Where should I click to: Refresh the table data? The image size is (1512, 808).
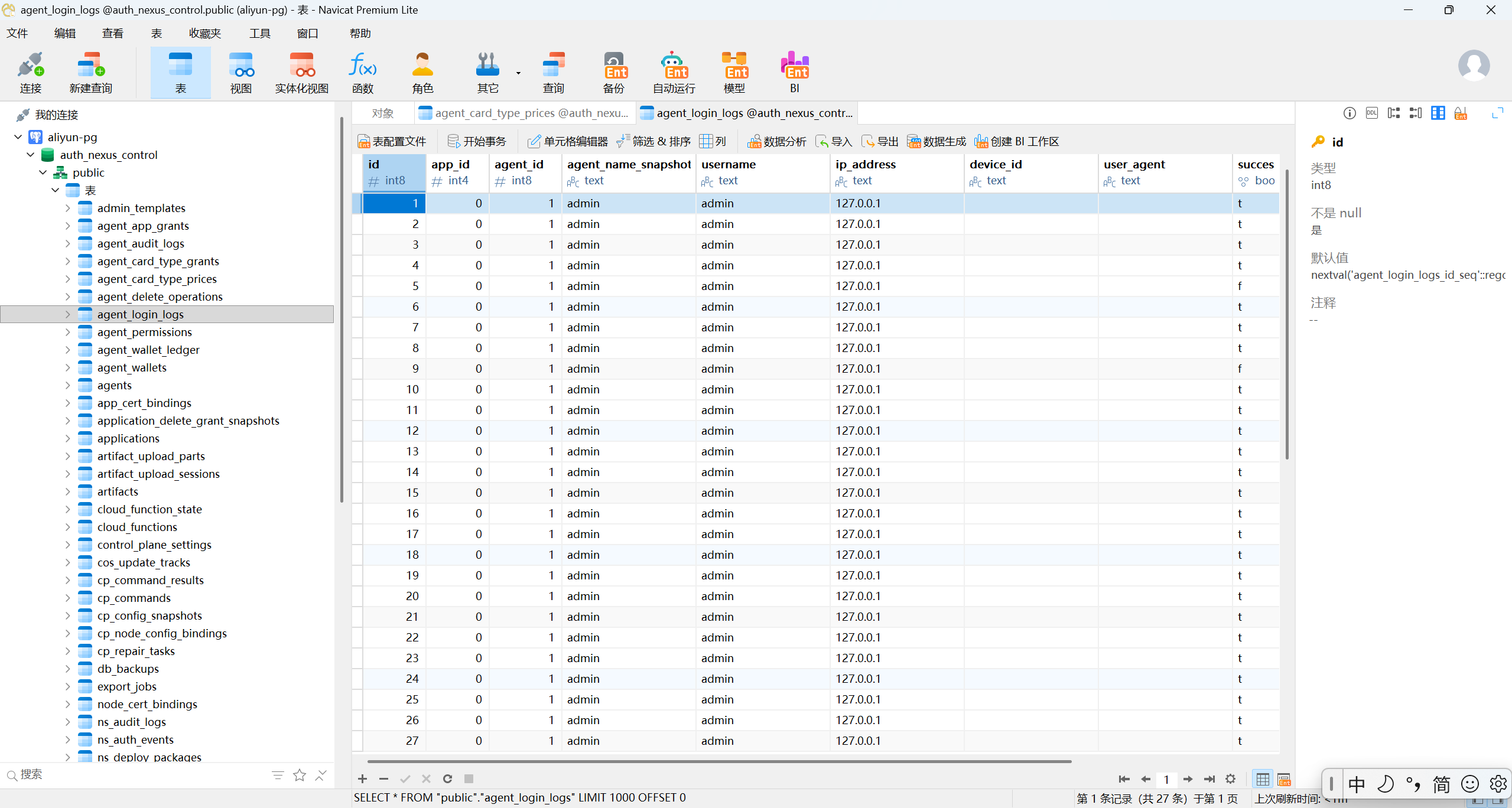tap(447, 779)
